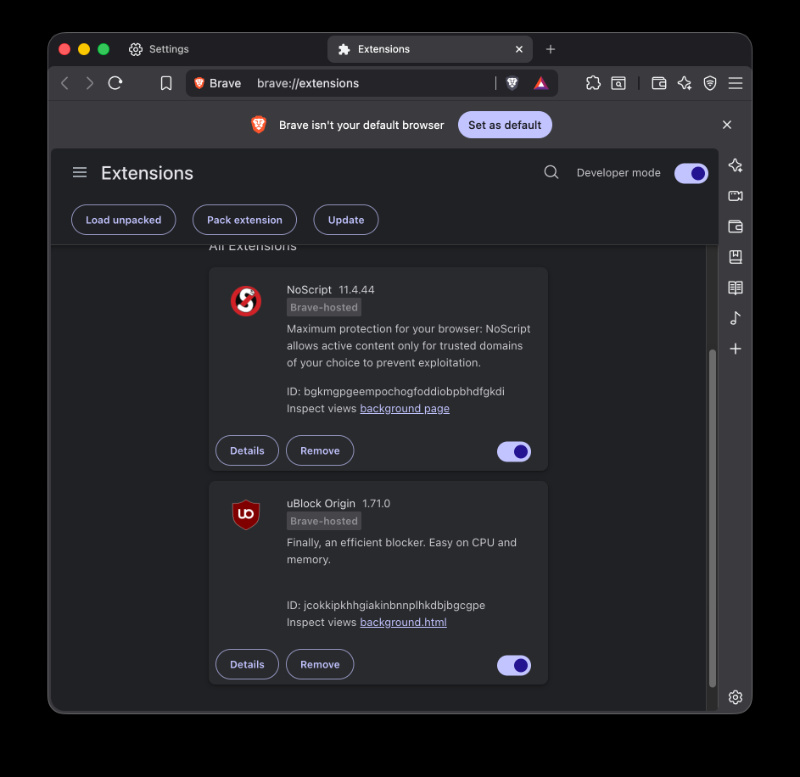800x777 pixels.
Task: Open the Wallet icon in sidebar
Action: point(735,227)
